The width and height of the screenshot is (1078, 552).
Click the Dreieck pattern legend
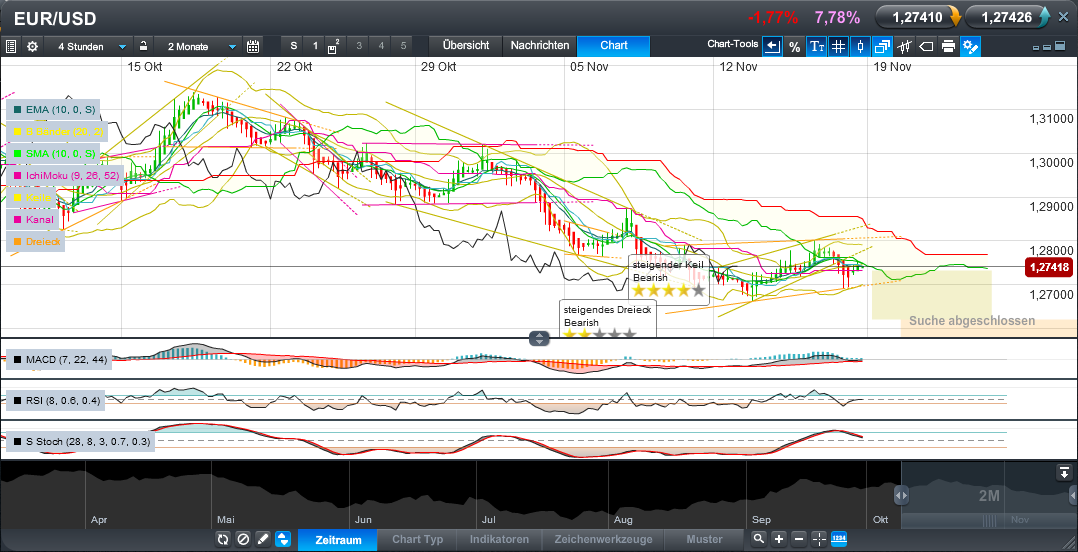click(36, 242)
